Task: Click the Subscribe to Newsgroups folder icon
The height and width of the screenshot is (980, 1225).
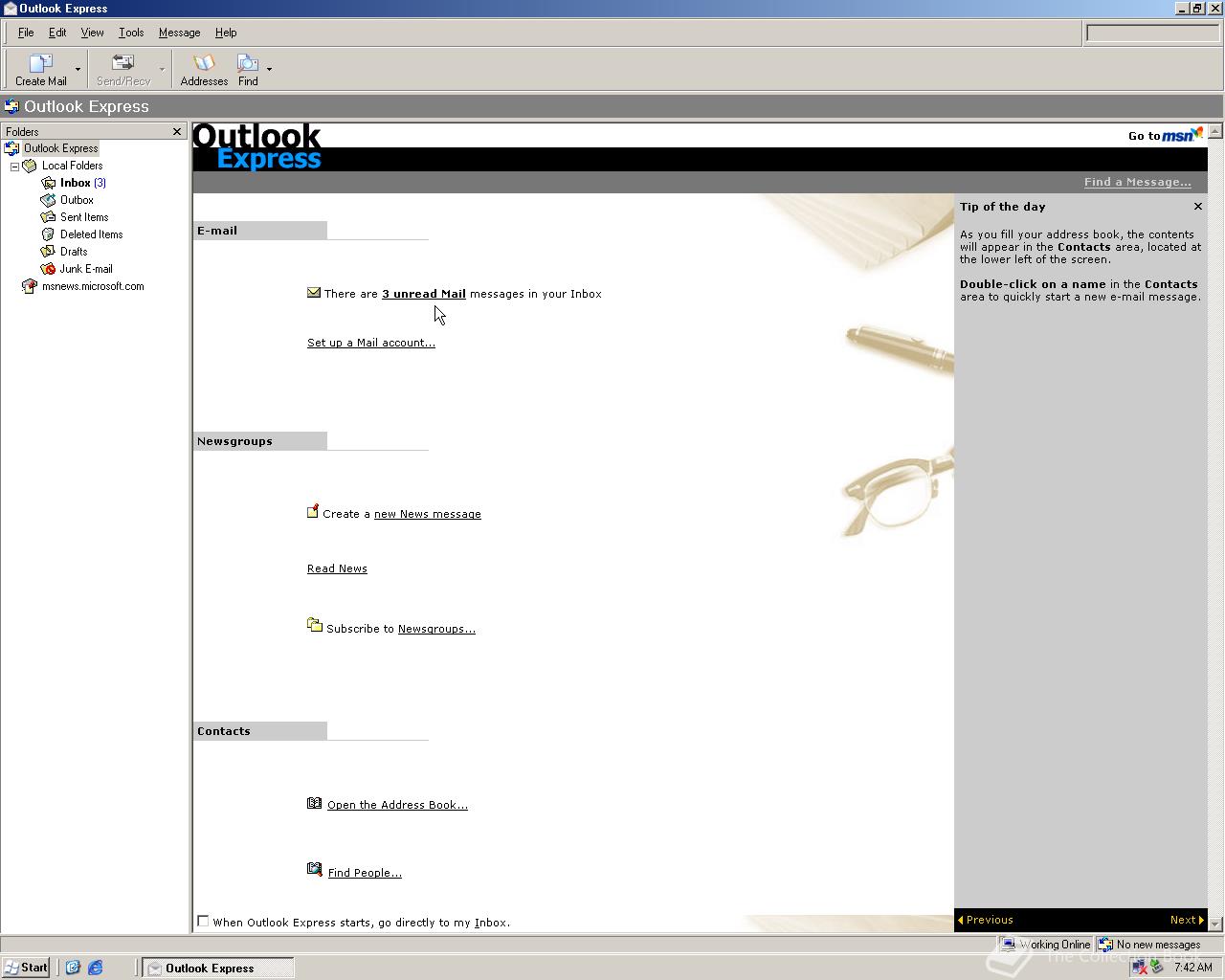Action: tap(315, 625)
